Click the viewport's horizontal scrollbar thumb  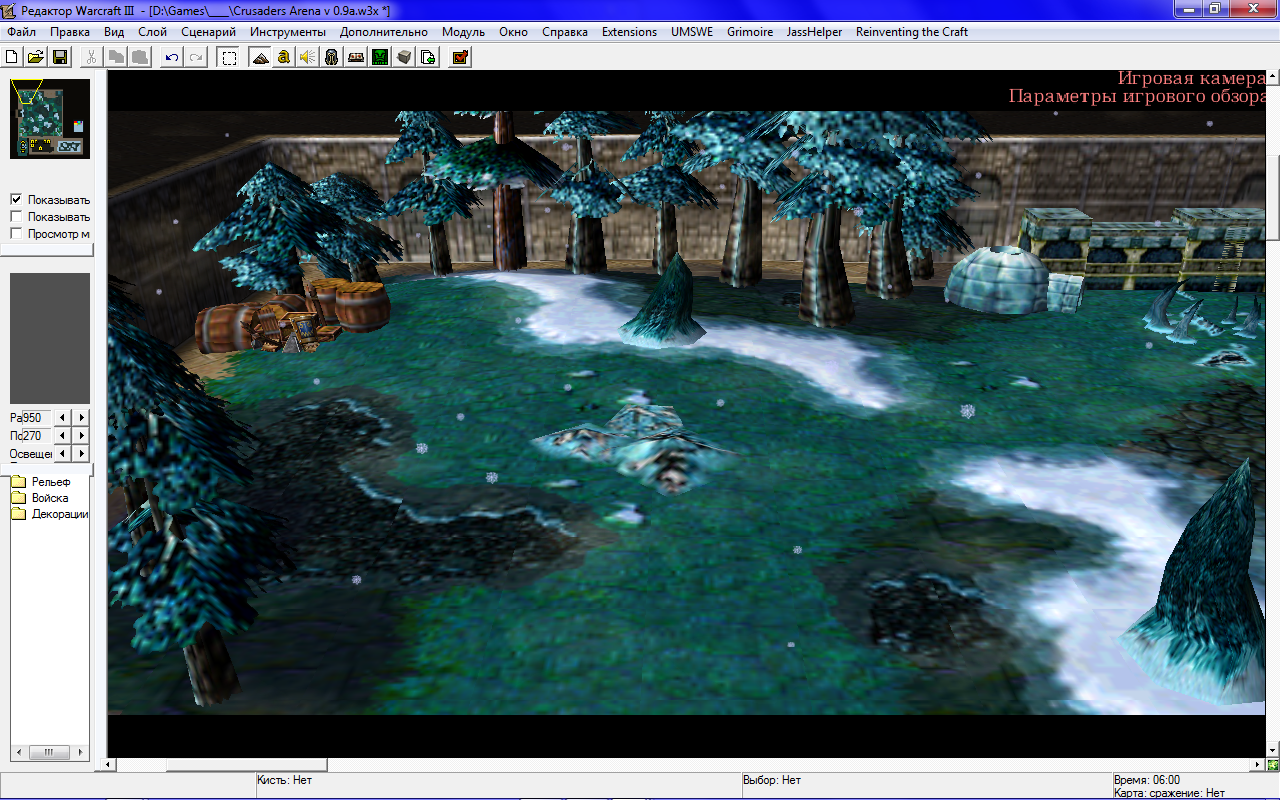click(x=247, y=765)
